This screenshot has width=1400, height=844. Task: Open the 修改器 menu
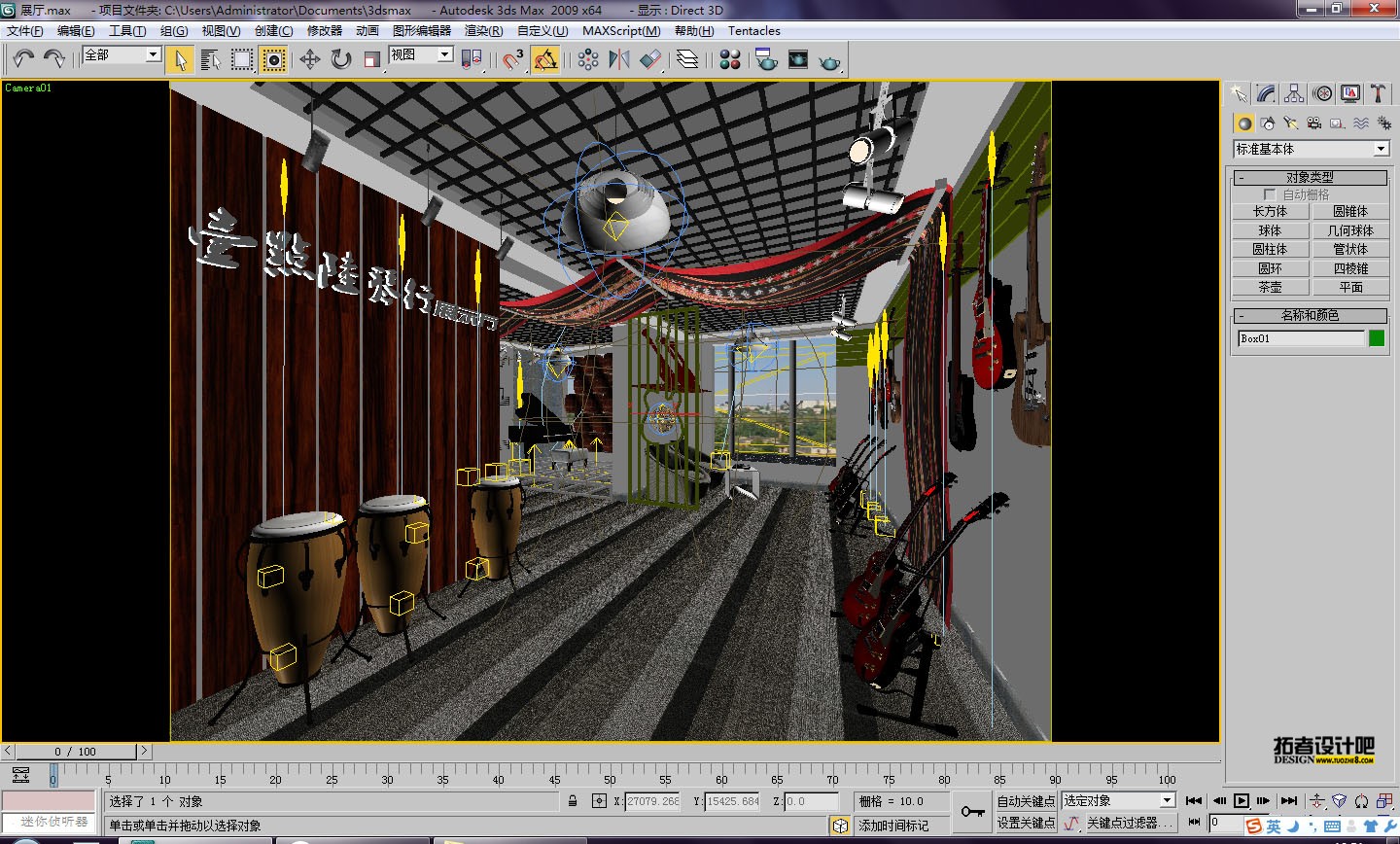click(325, 31)
